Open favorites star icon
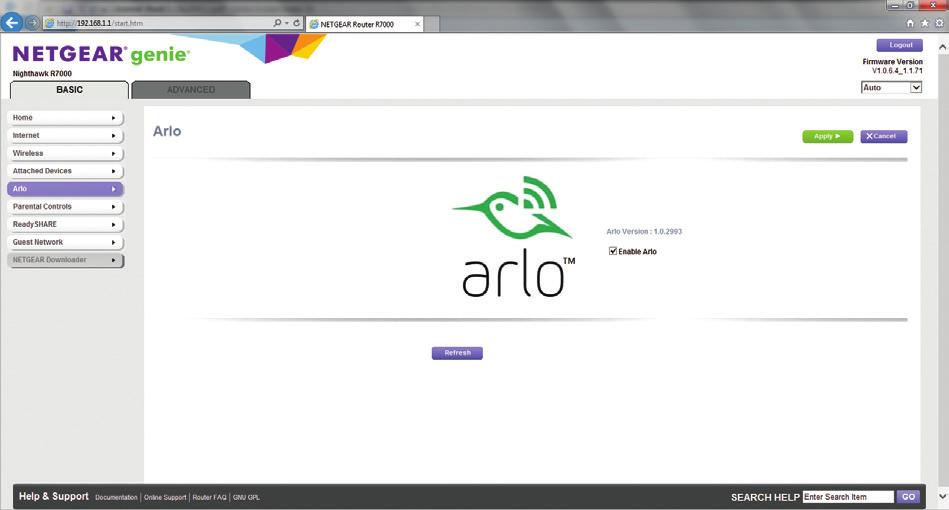This screenshot has width=949, height=510. click(925, 23)
